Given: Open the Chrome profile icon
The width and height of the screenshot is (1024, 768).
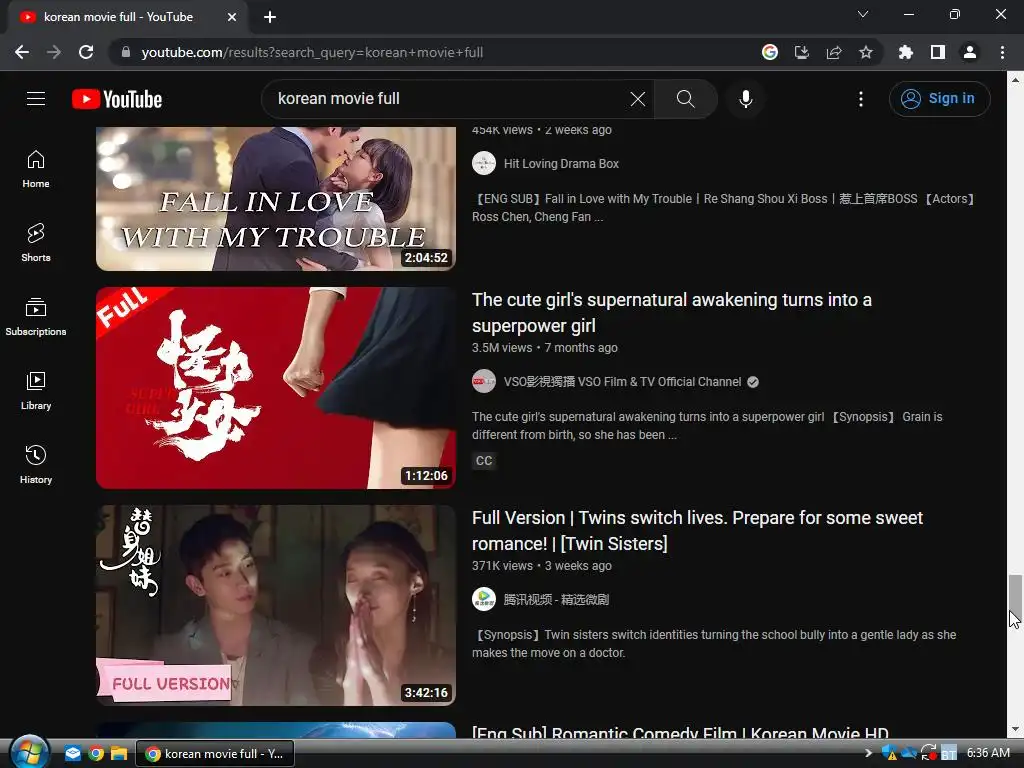Looking at the screenshot, I should coord(970,52).
